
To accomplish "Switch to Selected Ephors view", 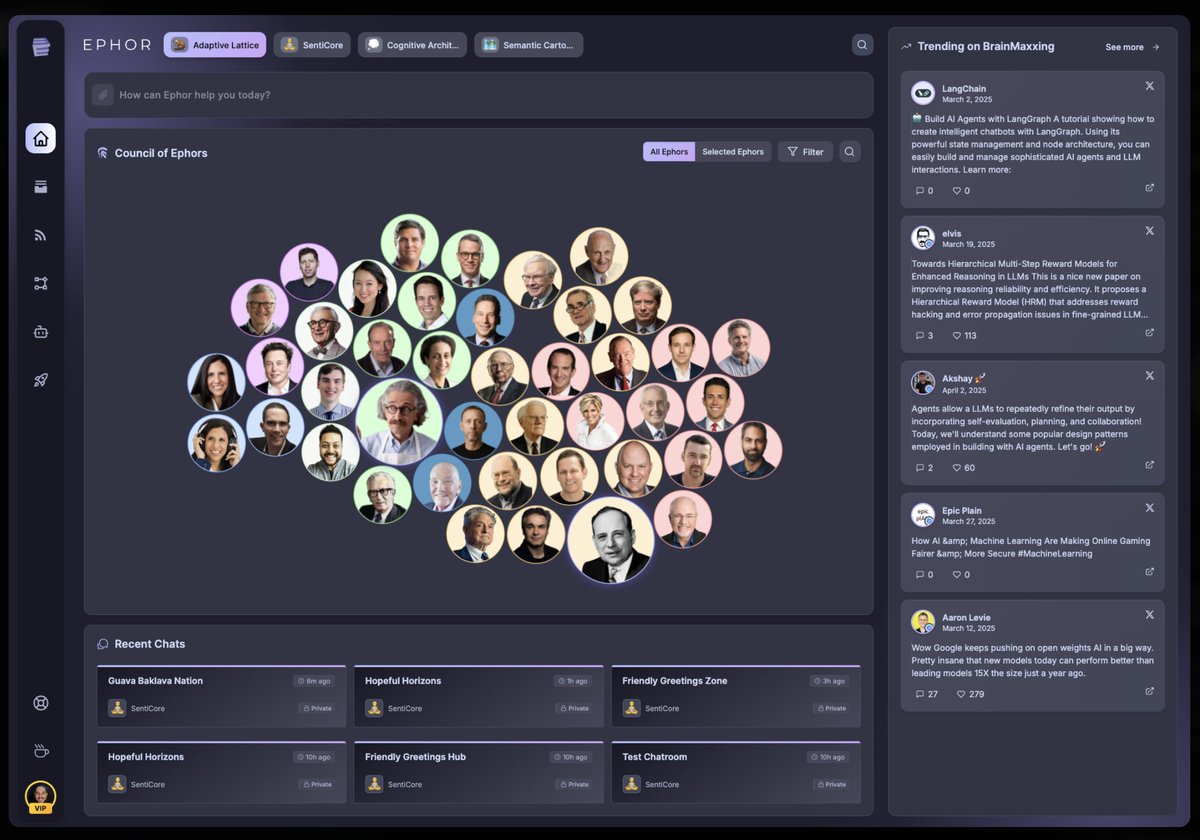I will pyautogui.click(x=733, y=152).
